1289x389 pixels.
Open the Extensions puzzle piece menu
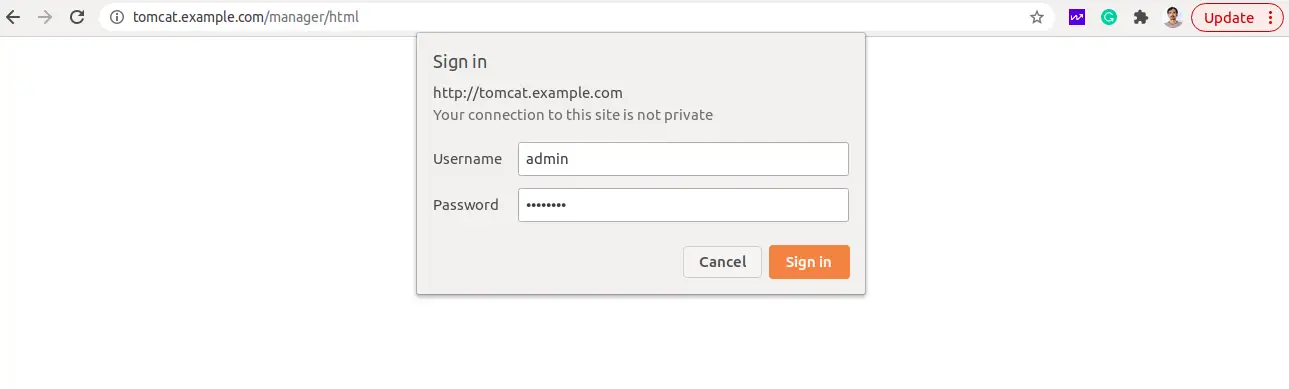[1141, 17]
